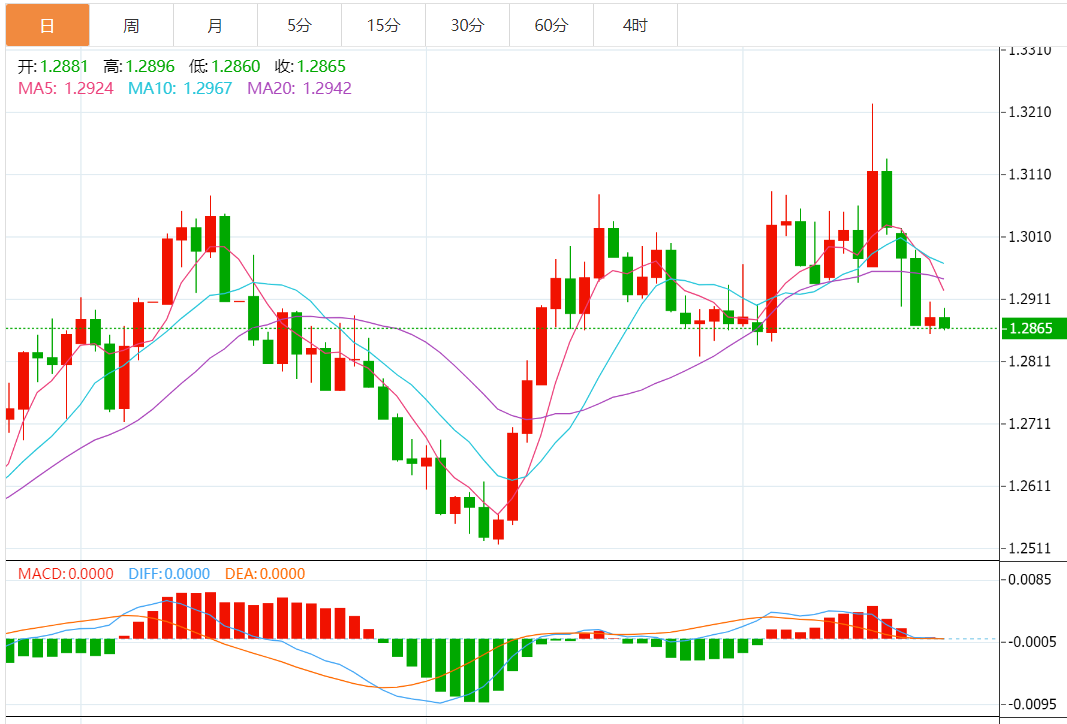The height and width of the screenshot is (724, 1067).
Task: Click the high price 1.2896 value
Action: point(150,66)
